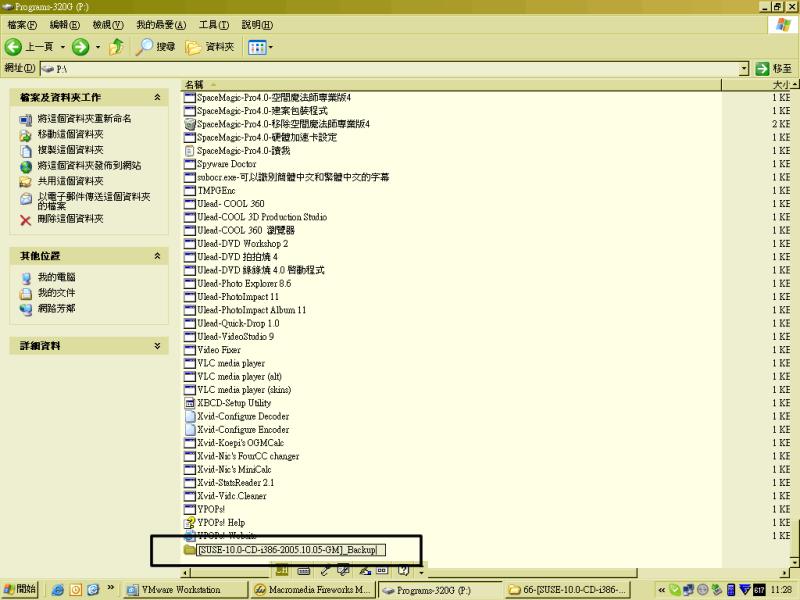Image resolution: width=800 pixels, height=600 pixels.
Task: Click the XBCD-Setup Utility icon
Action: coord(190,403)
